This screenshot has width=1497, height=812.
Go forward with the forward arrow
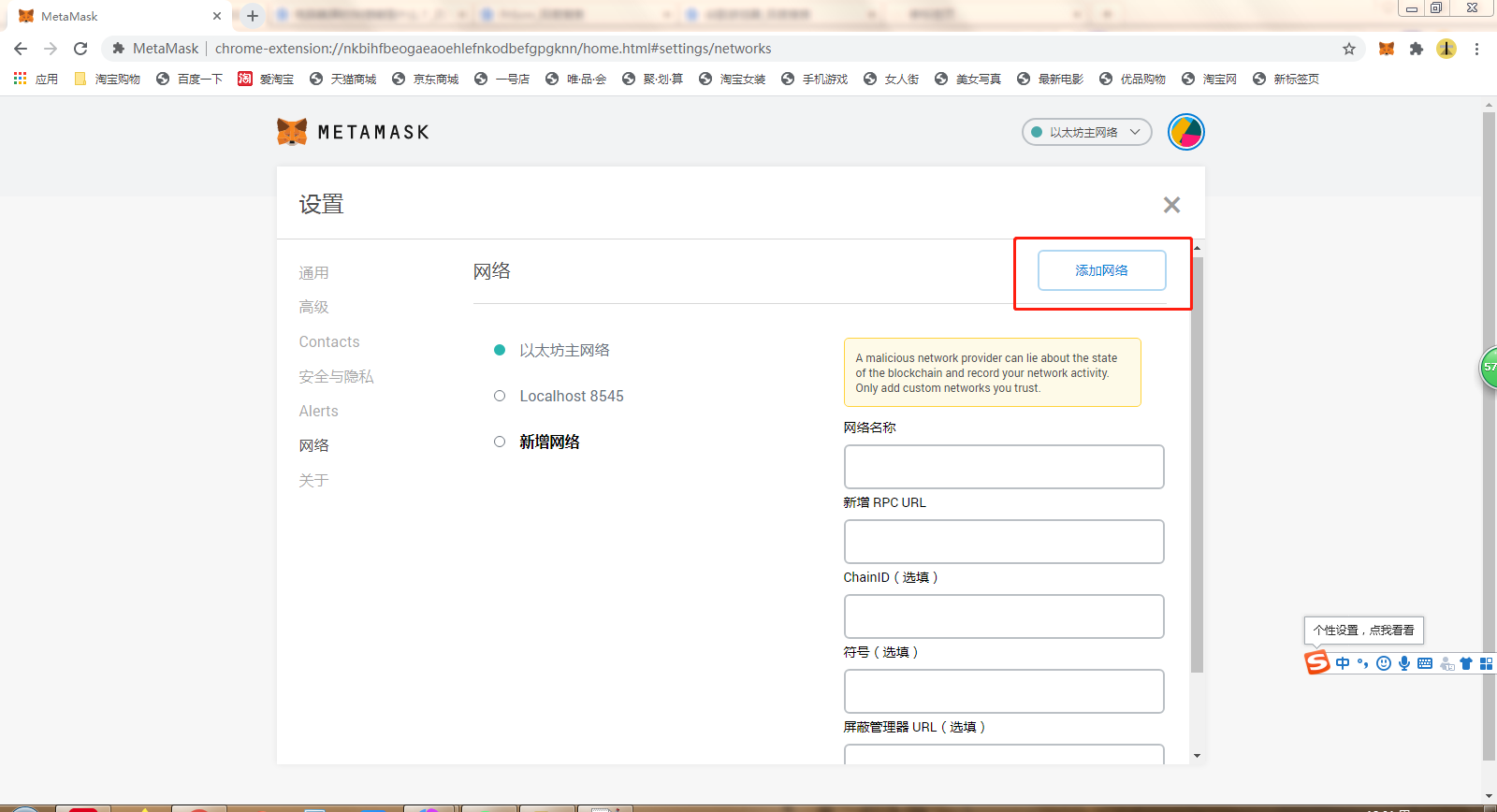click(51, 49)
